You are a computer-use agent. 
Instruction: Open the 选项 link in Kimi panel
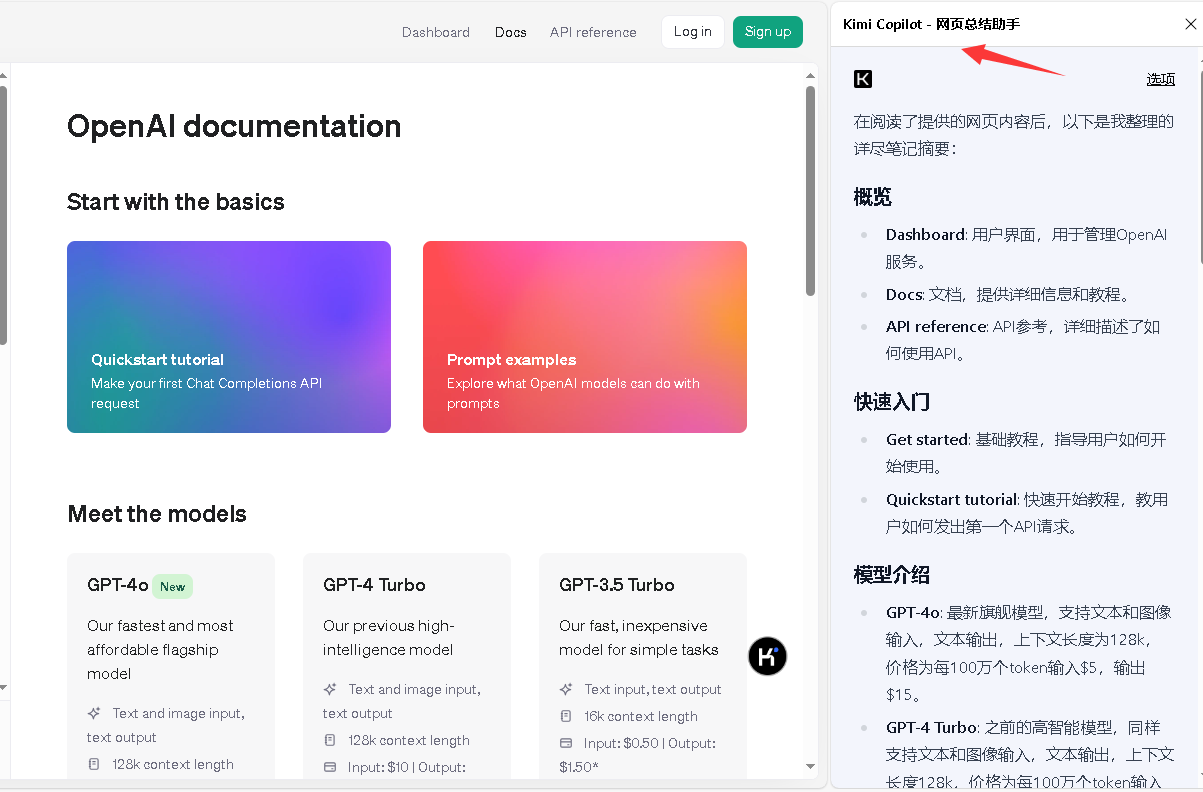pos(1161,80)
